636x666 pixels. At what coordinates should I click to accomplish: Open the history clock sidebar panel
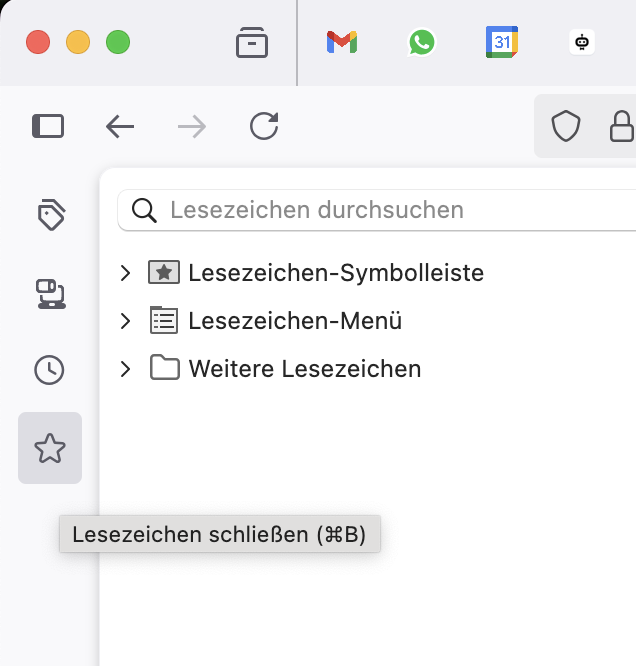click(50, 370)
